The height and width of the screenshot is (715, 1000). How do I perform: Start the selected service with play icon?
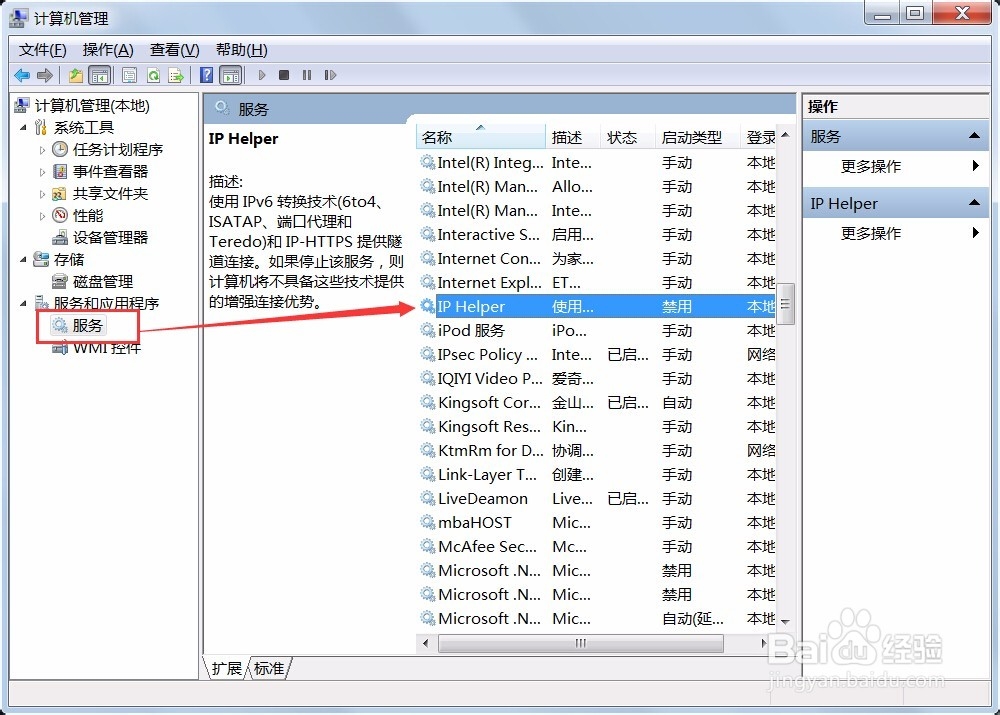pos(260,75)
